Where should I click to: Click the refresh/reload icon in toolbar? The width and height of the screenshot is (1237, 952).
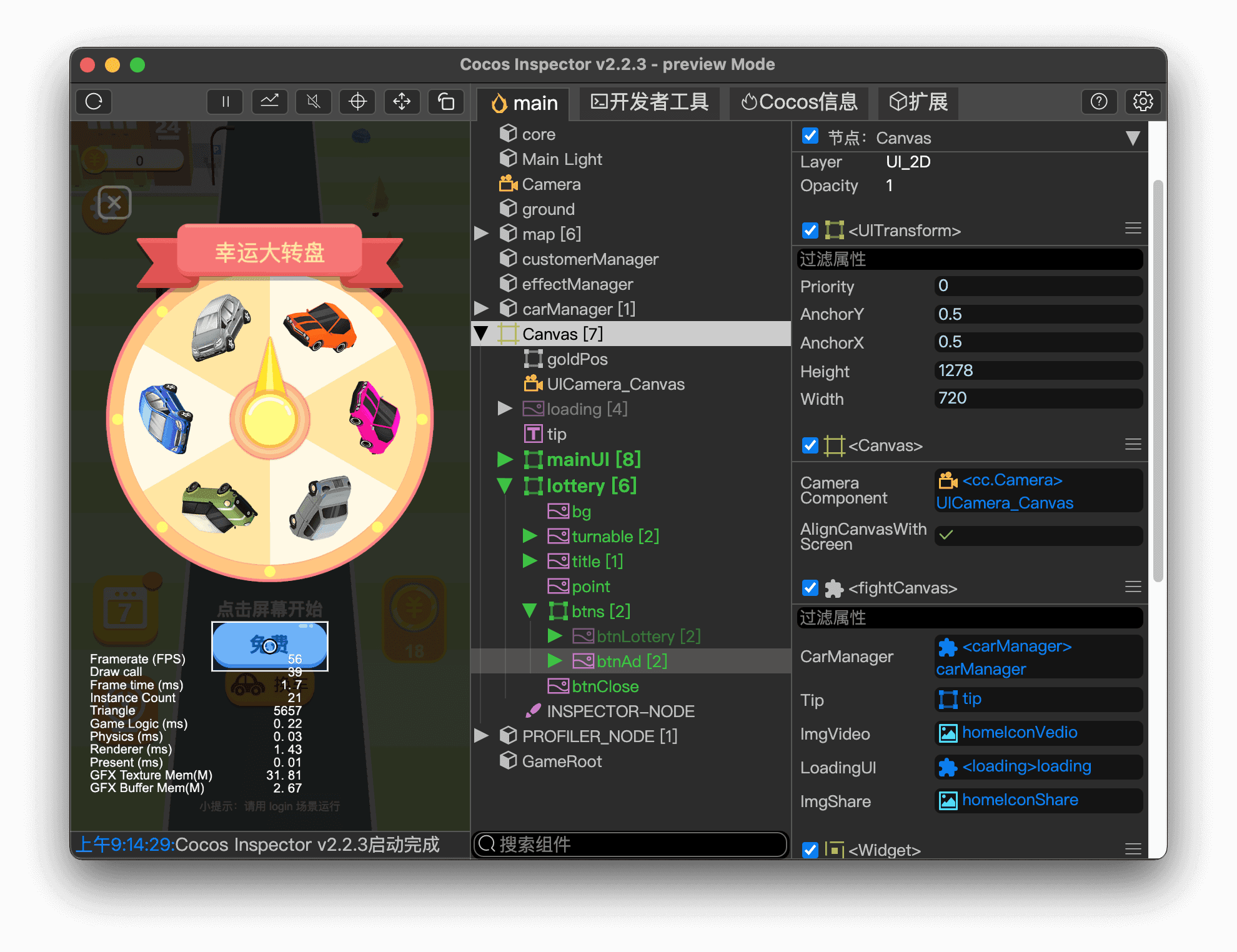click(94, 102)
